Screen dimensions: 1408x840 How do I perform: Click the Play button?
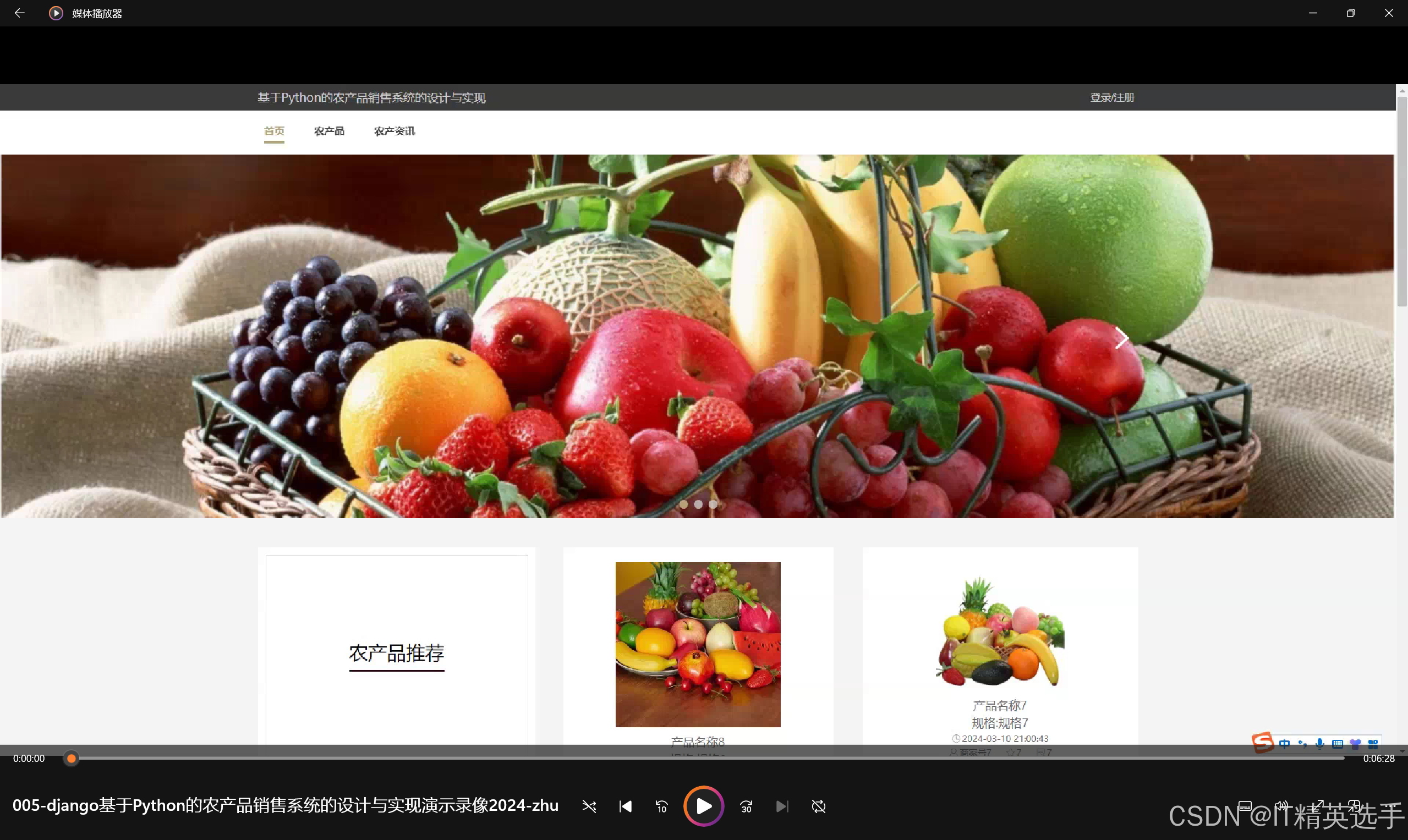tap(703, 806)
